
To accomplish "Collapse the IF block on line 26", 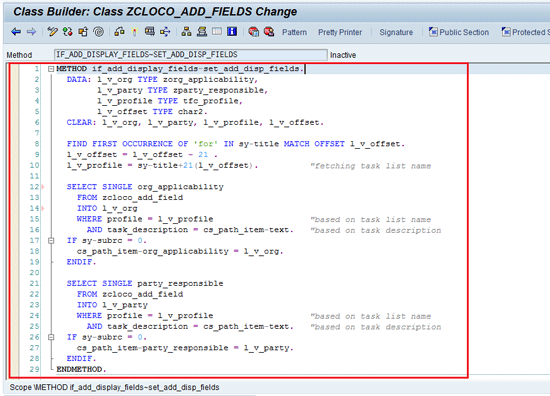I will coord(51,337).
